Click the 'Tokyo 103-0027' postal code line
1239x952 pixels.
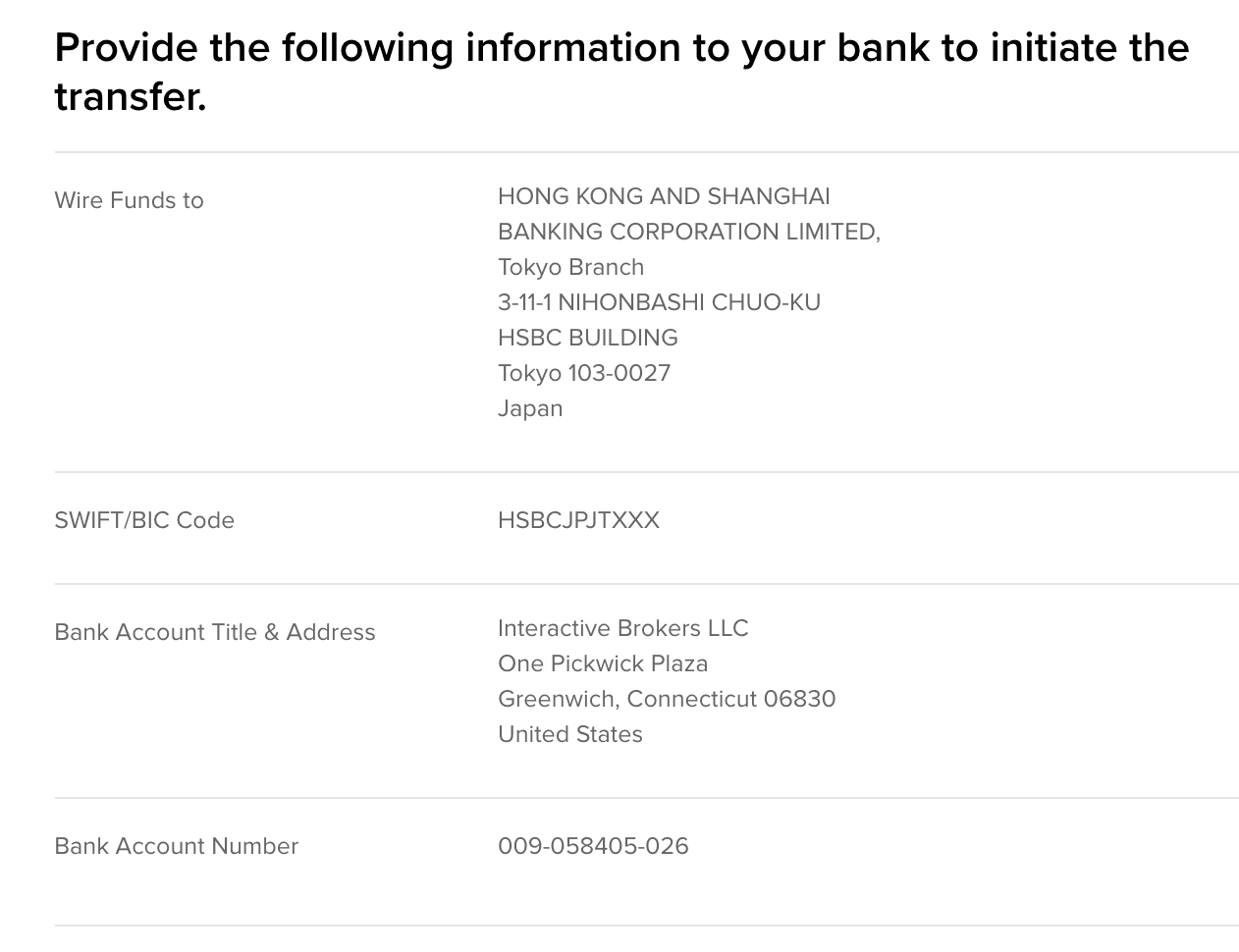click(x=584, y=373)
